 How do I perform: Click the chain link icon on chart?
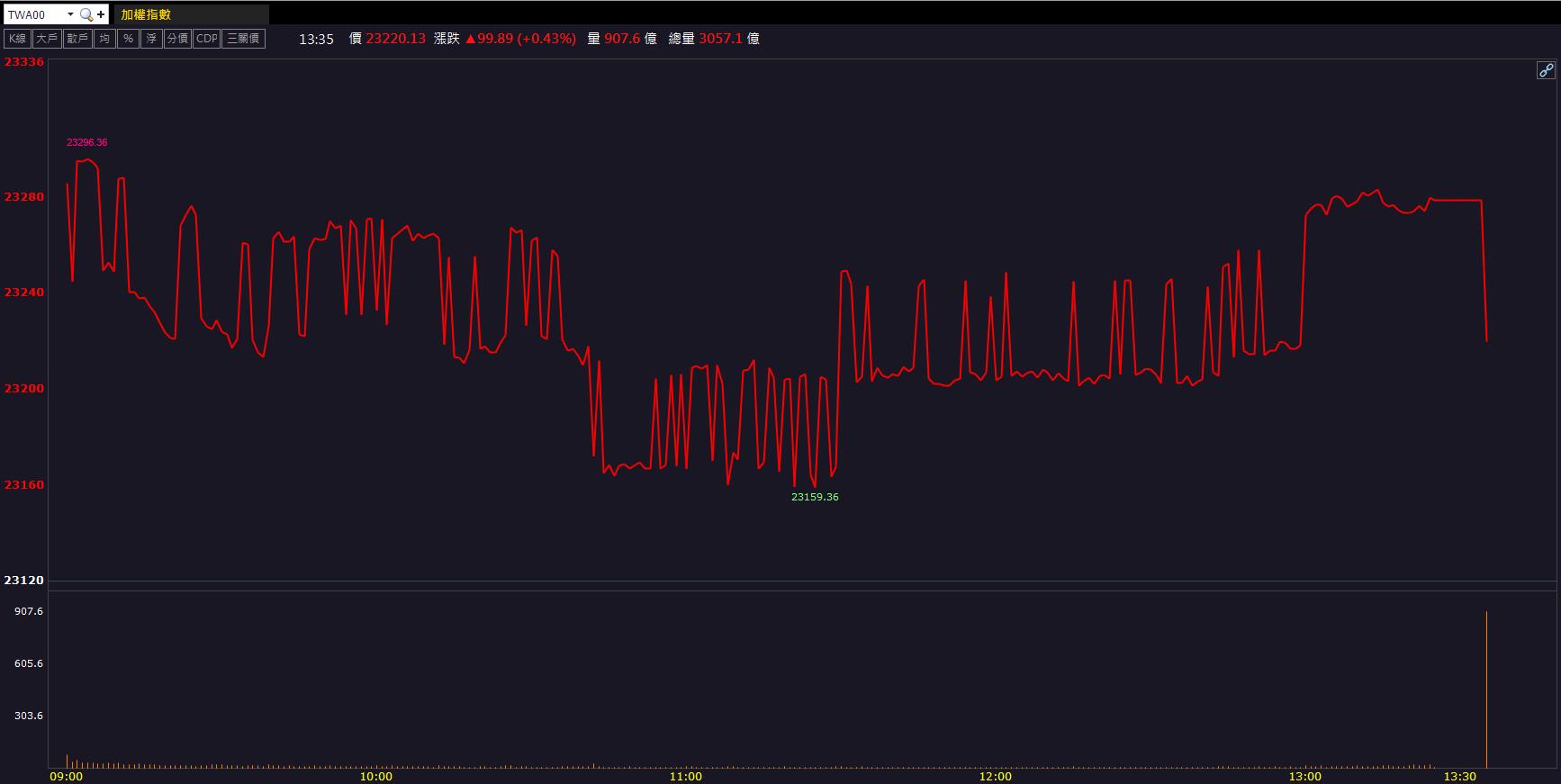pos(1545,70)
